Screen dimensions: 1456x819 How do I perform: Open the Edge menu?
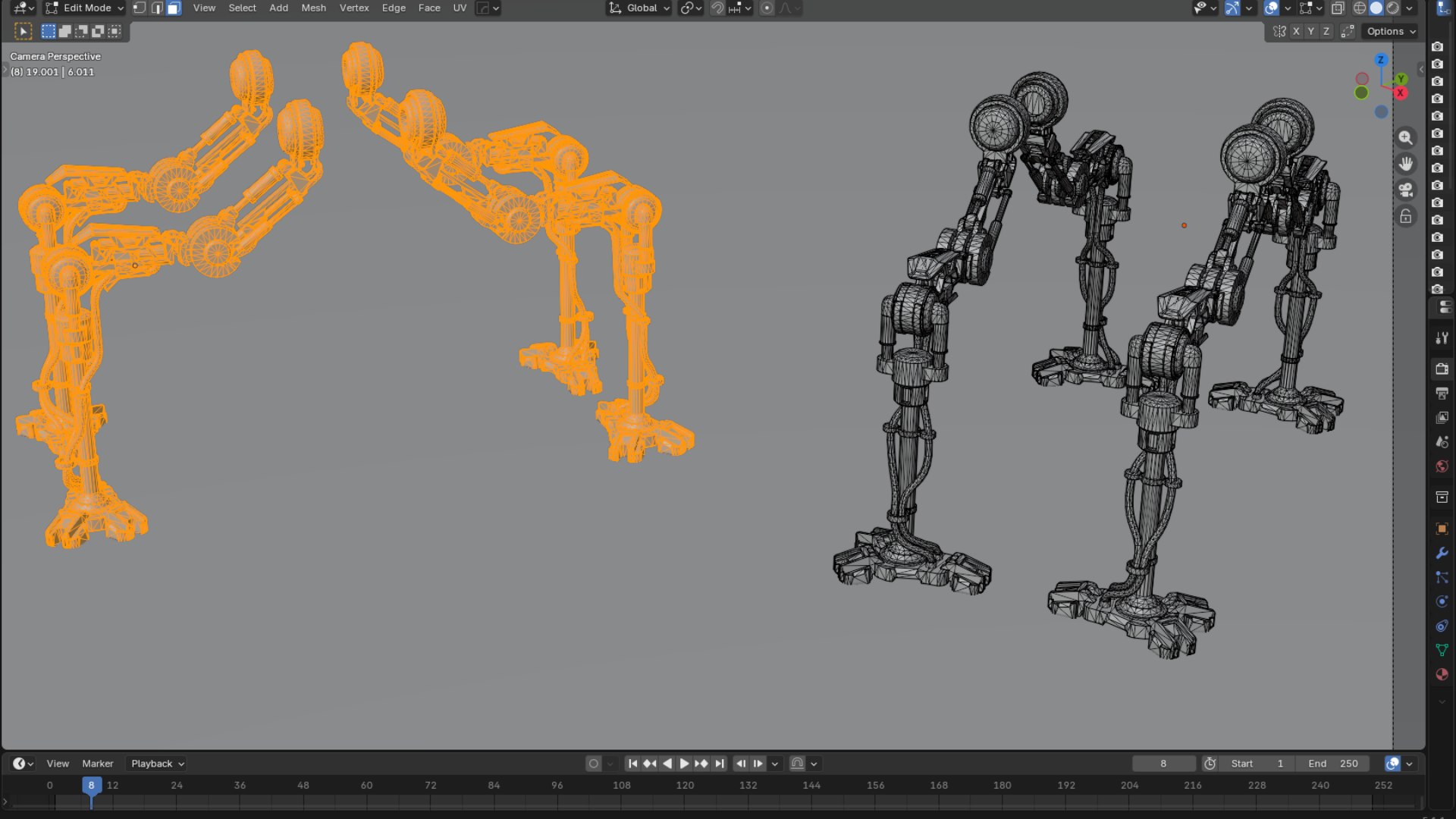(394, 8)
